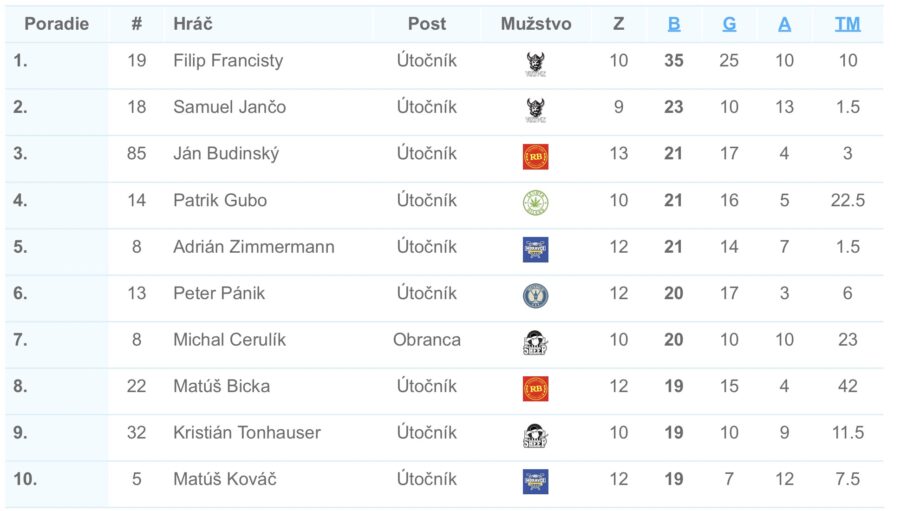Viewport: 900px width, 511px height.
Task: Click Adrián Zimmermann's blue team logo
Action: coord(536,249)
